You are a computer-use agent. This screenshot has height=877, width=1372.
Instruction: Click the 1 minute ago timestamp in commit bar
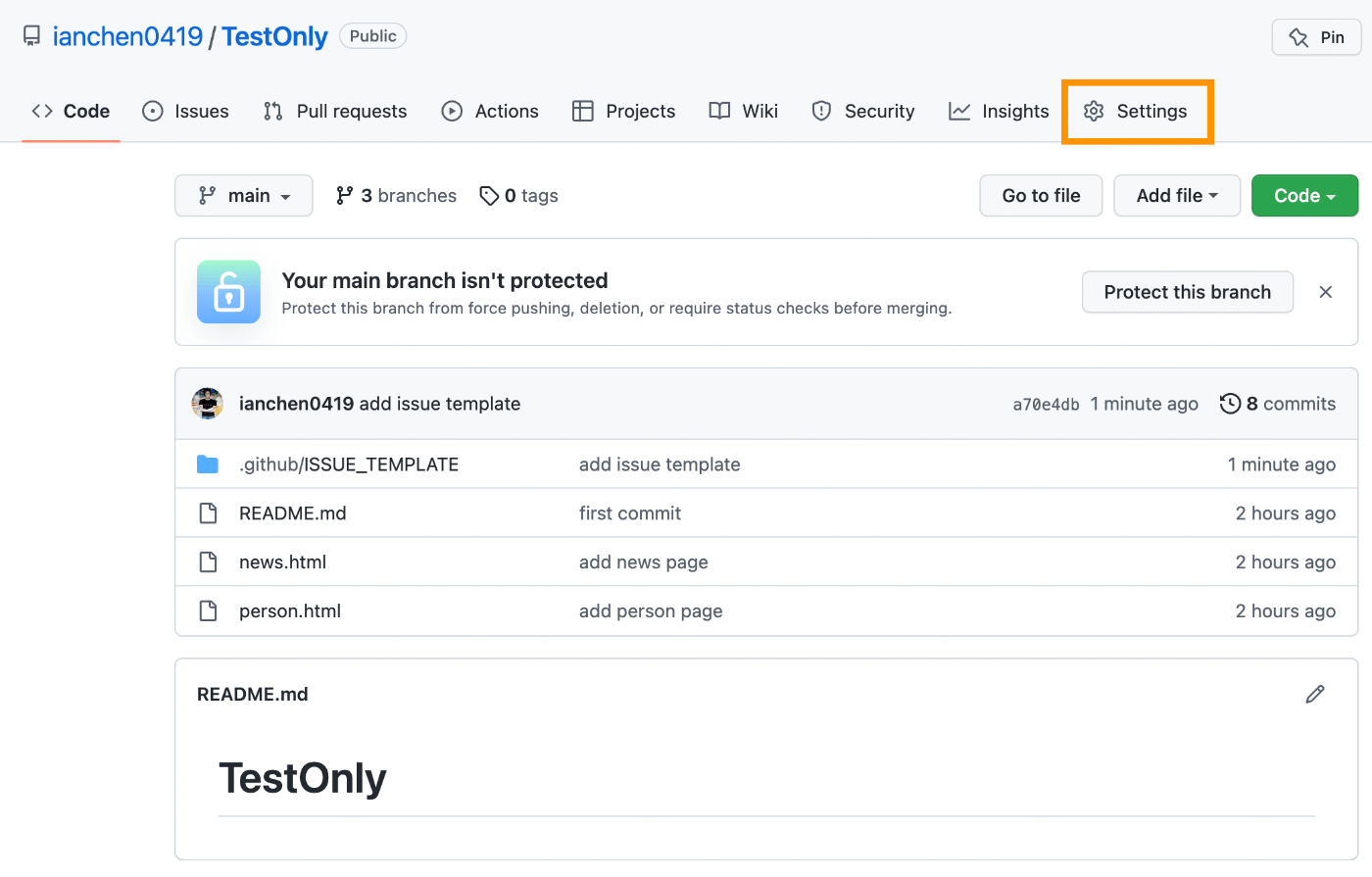click(x=1144, y=404)
